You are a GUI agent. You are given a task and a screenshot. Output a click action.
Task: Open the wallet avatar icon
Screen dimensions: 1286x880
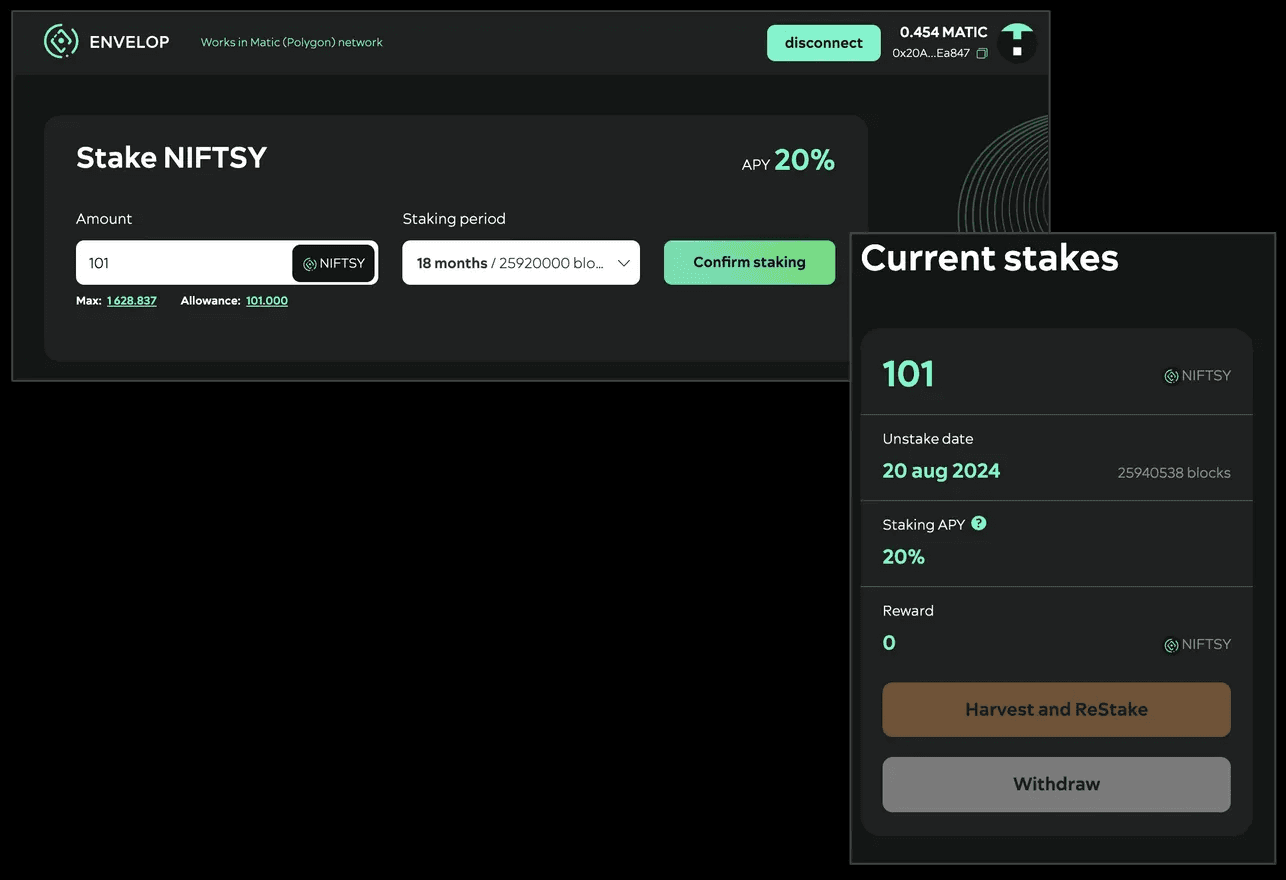click(1017, 43)
